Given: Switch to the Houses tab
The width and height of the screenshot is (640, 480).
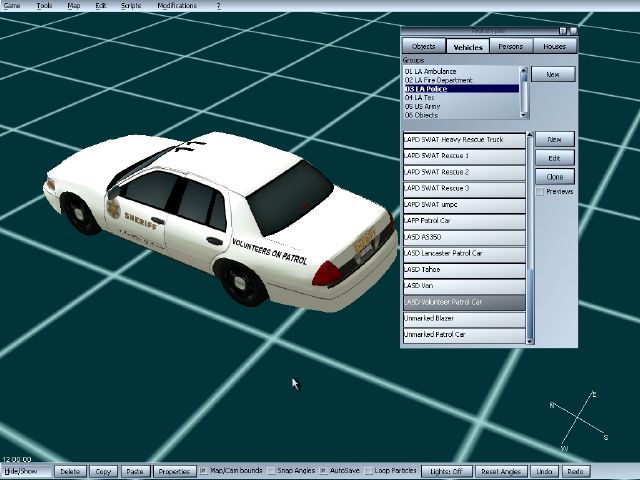Looking at the screenshot, I should (x=554, y=46).
